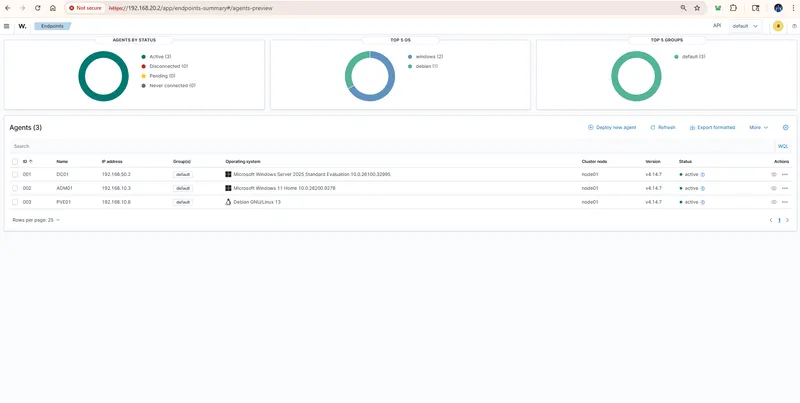Open the tab search icon in browser toolbar
This screenshot has width=800, height=403.
756,8
